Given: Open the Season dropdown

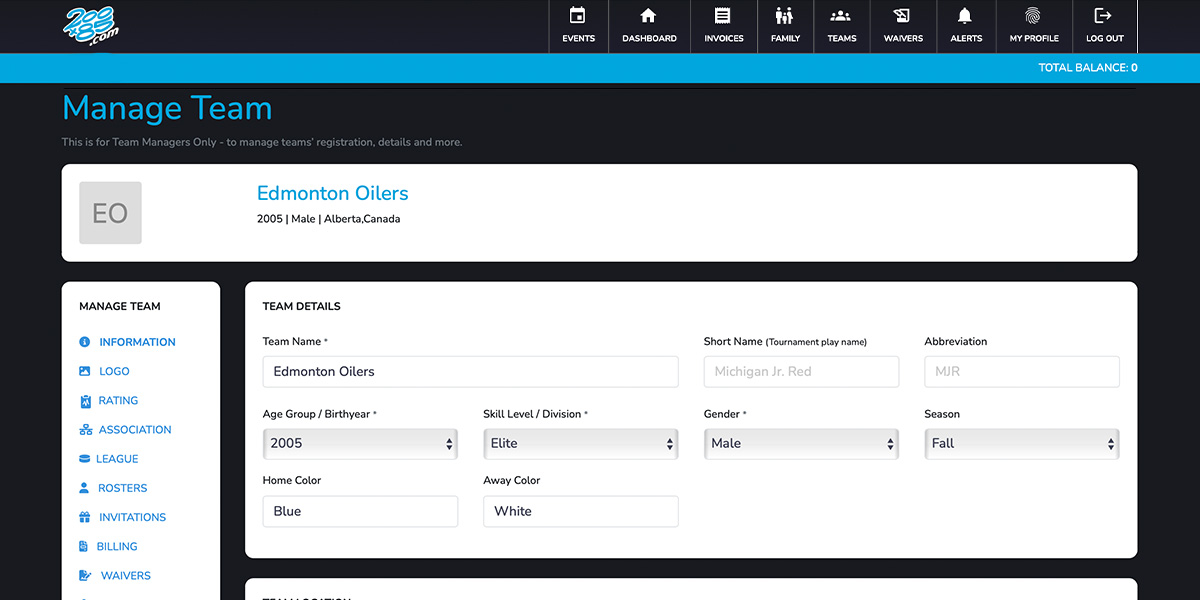Looking at the screenshot, I should click(x=1022, y=444).
